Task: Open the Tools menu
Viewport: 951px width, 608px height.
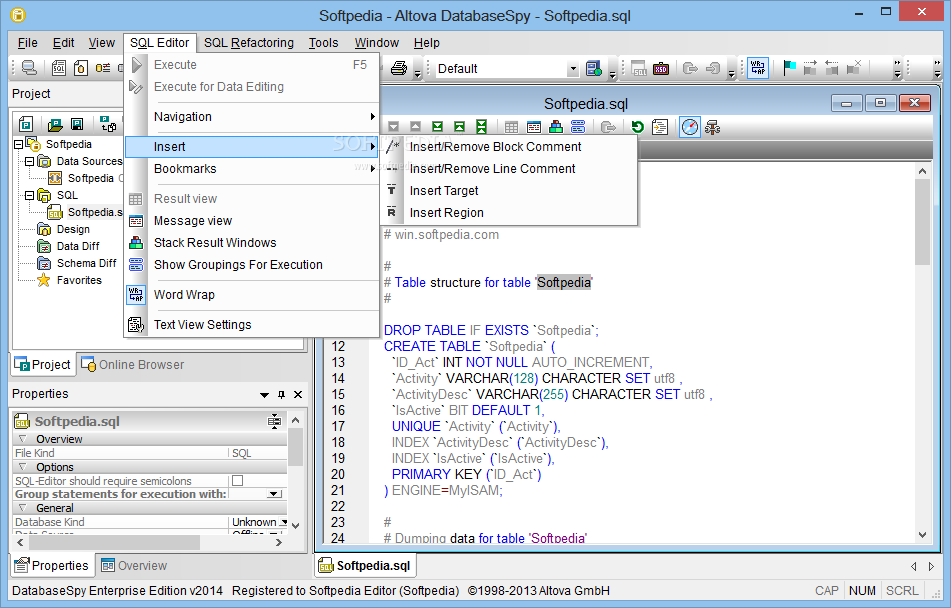Action: (x=323, y=43)
